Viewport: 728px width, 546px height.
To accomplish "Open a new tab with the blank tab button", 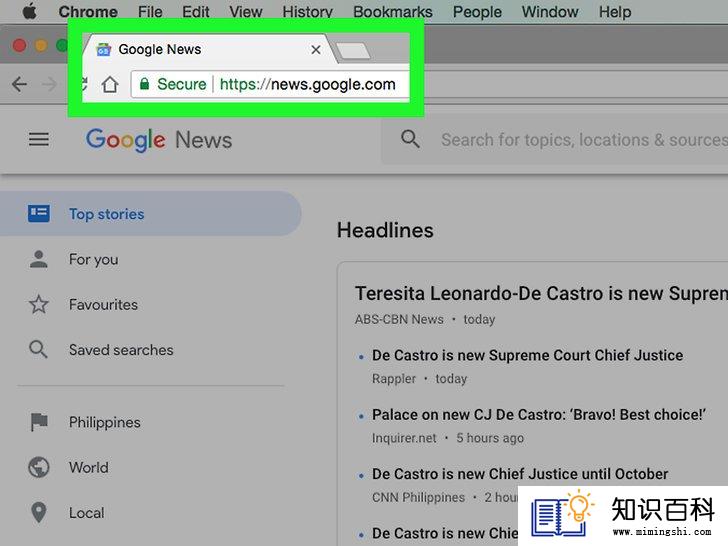I will pos(353,51).
